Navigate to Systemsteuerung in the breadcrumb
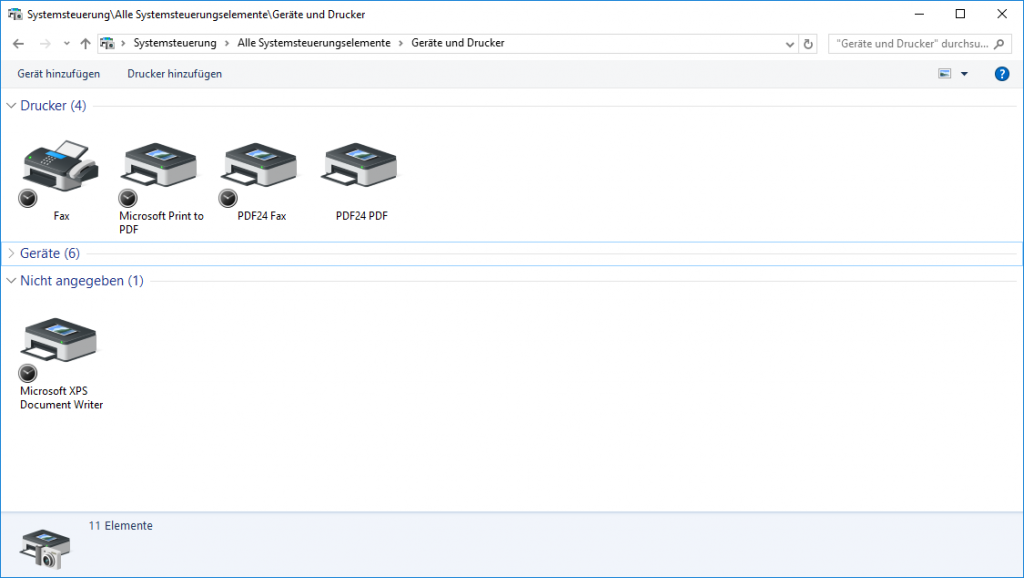 point(175,43)
